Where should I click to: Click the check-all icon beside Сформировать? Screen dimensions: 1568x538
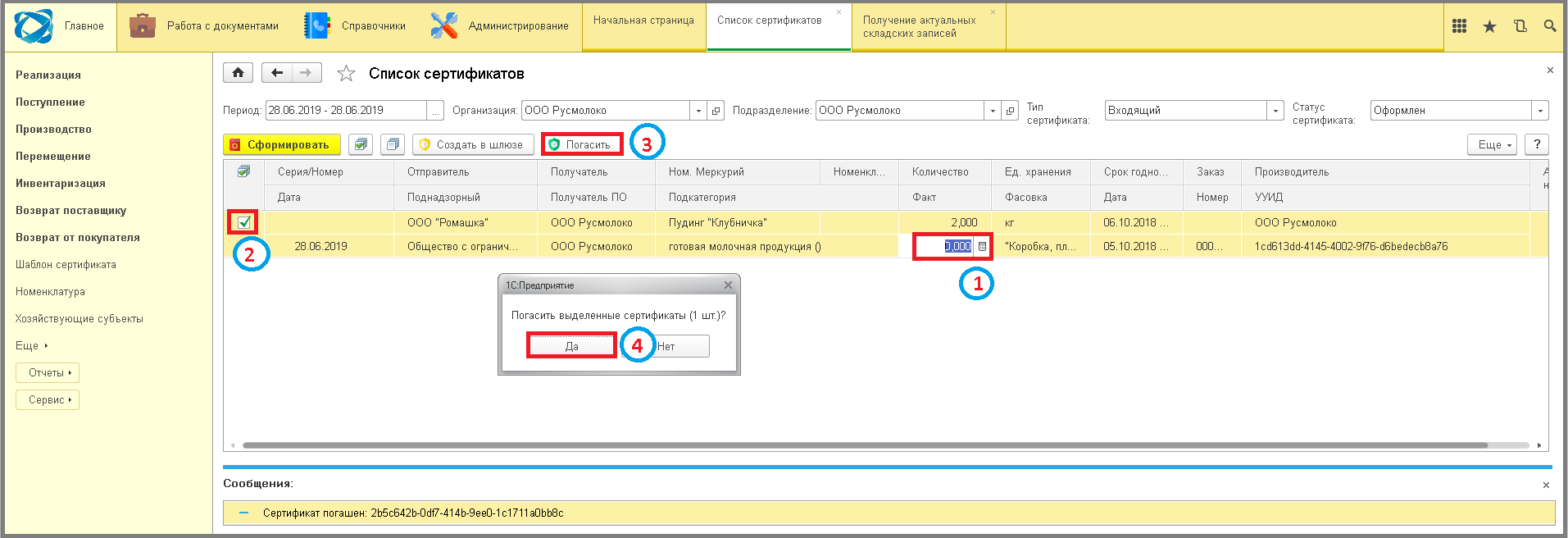(x=361, y=144)
